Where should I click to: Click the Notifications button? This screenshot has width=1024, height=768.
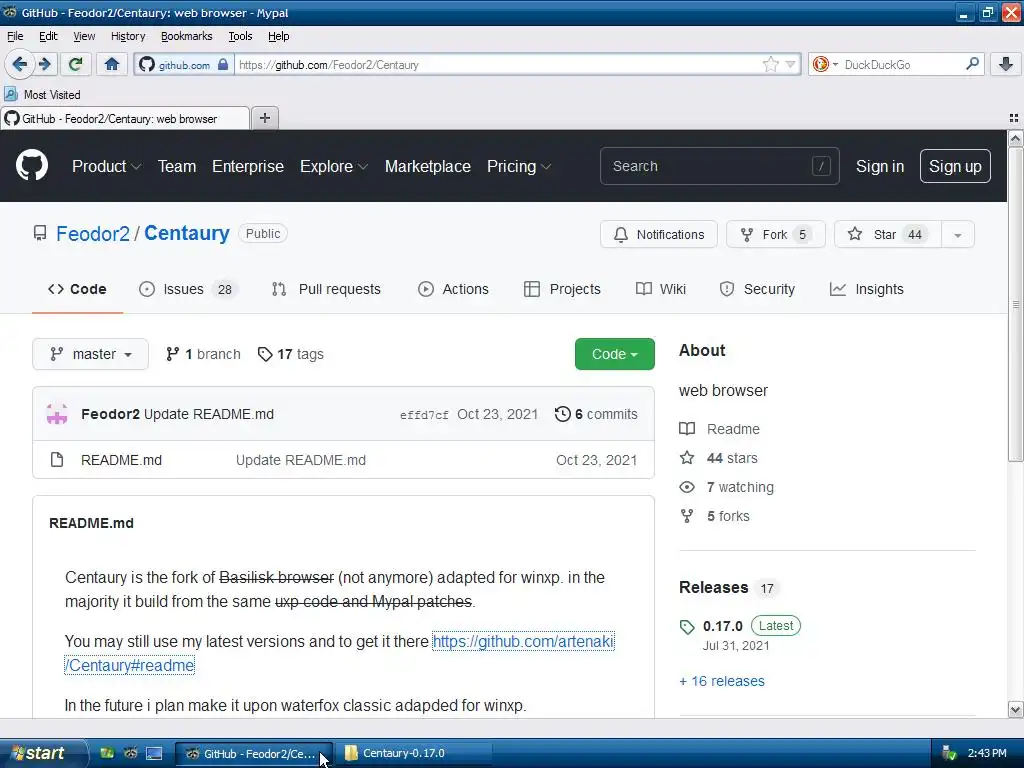pyautogui.click(x=659, y=234)
